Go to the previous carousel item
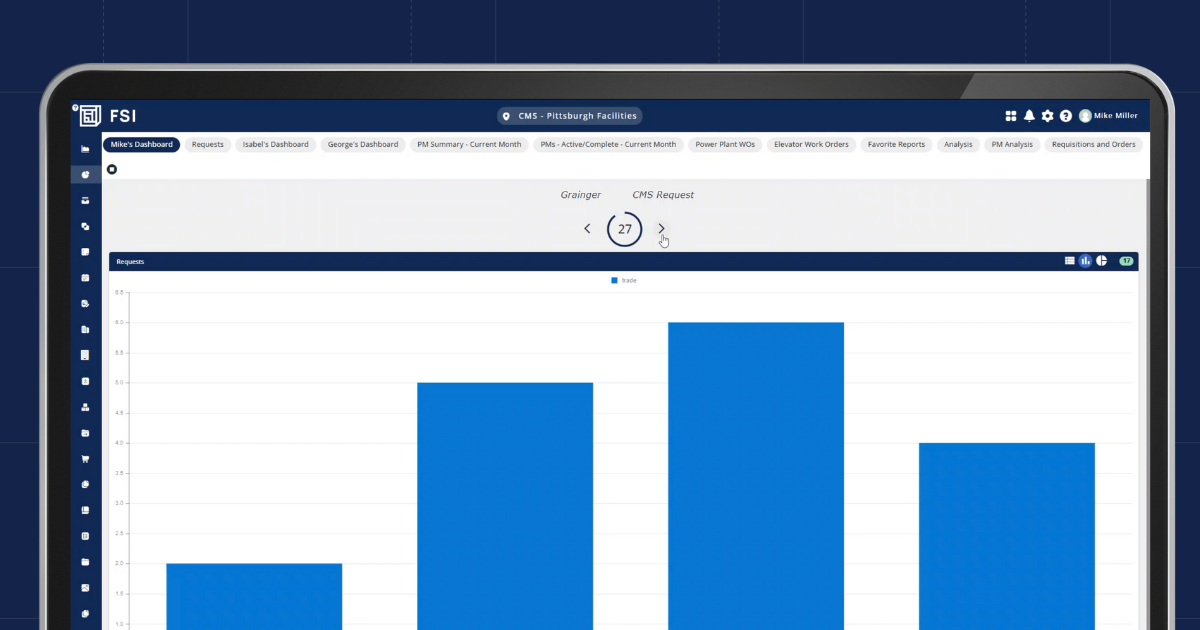Image resolution: width=1200 pixels, height=630 pixels. pyautogui.click(x=587, y=229)
